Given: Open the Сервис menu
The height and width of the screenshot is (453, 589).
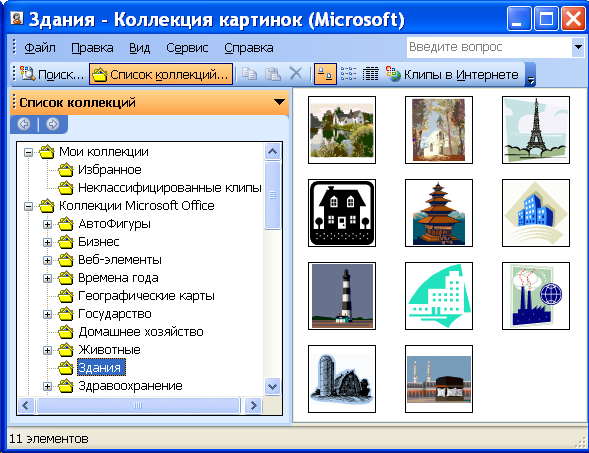Looking at the screenshot, I should pyautogui.click(x=187, y=48).
